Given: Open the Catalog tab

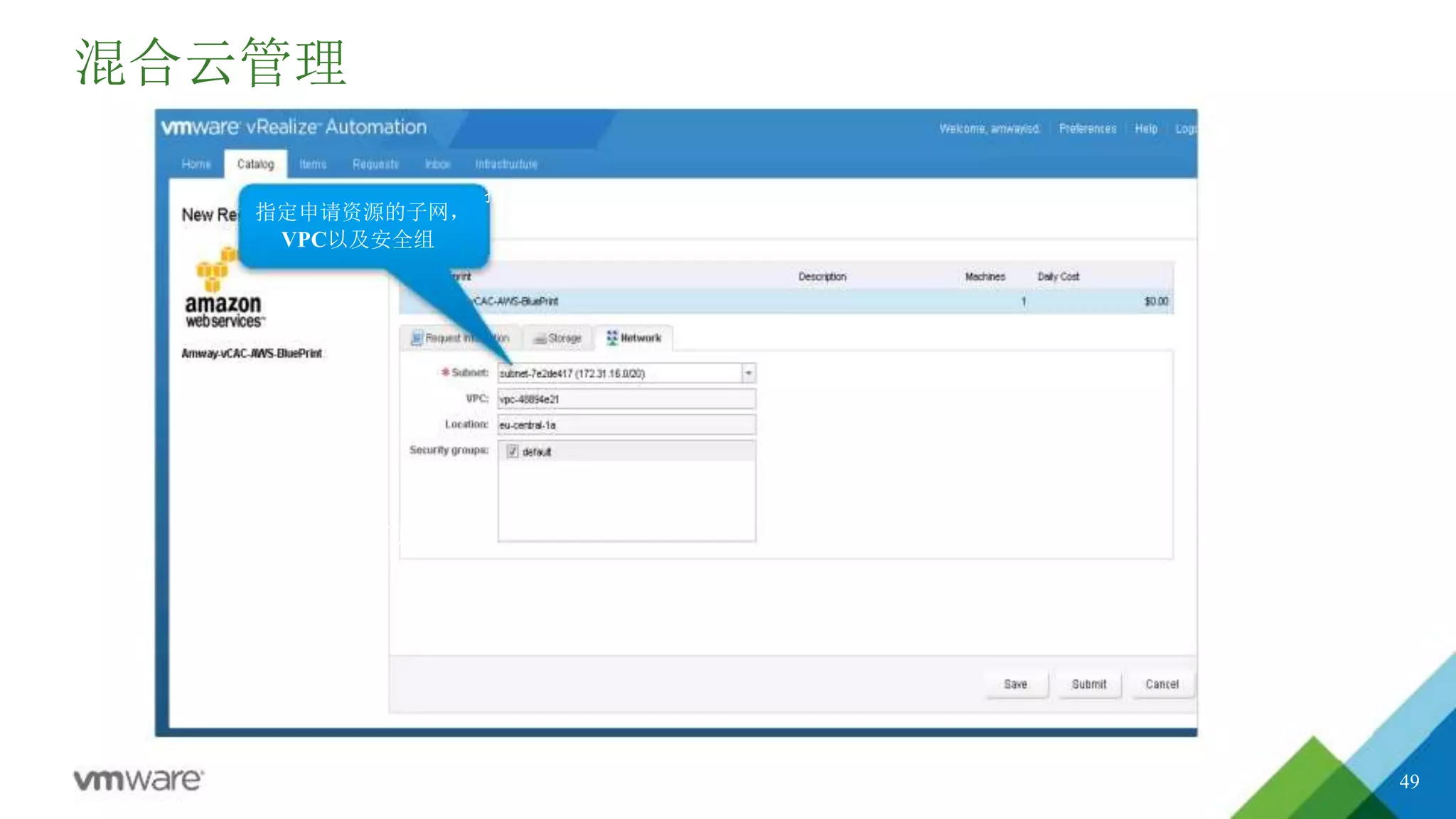Looking at the screenshot, I should tap(255, 164).
